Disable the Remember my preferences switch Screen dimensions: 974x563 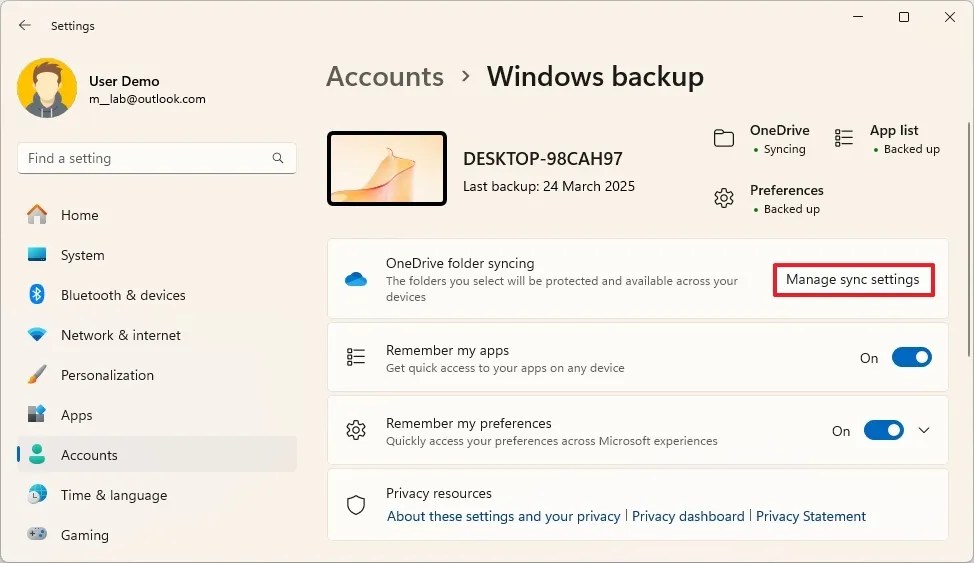(884, 430)
